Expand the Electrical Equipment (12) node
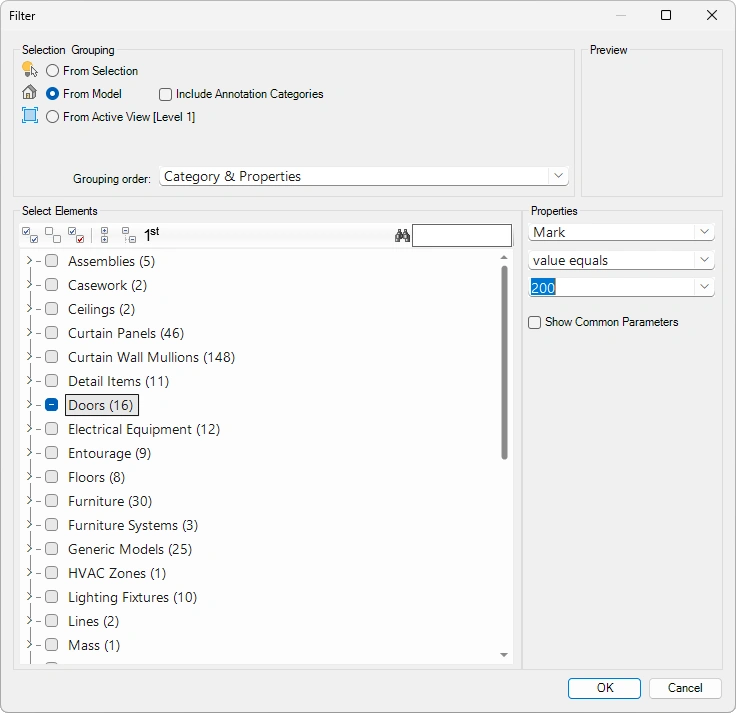 coord(29,428)
